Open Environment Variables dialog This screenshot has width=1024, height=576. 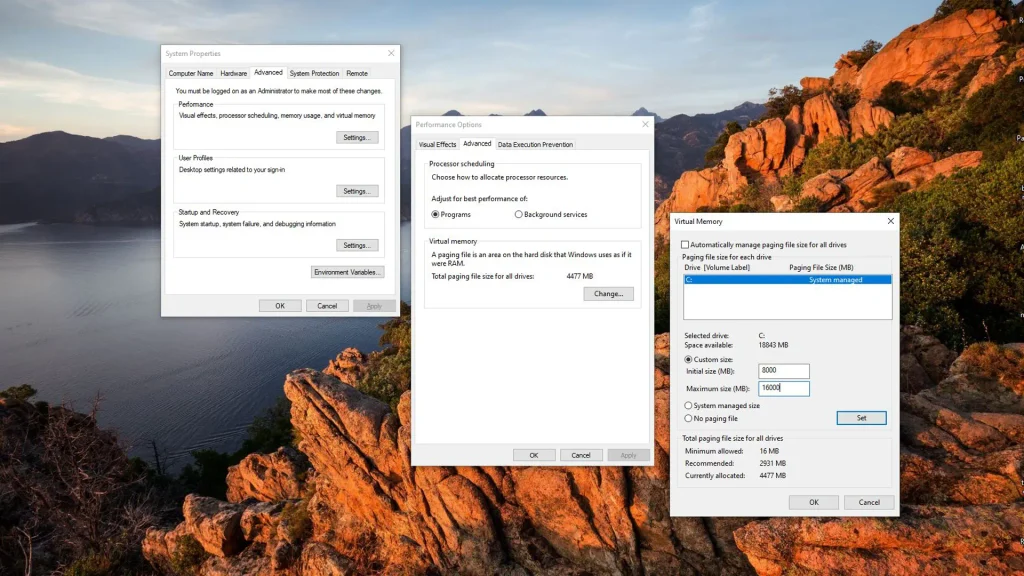[347, 272]
